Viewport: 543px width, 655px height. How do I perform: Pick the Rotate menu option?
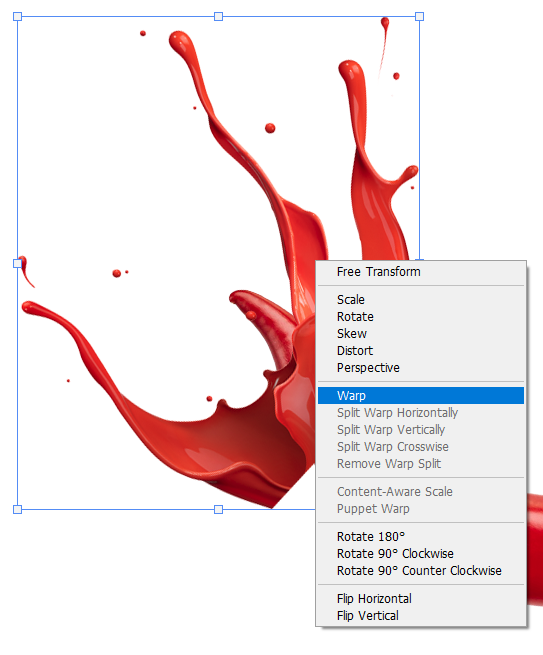pos(421,317)
